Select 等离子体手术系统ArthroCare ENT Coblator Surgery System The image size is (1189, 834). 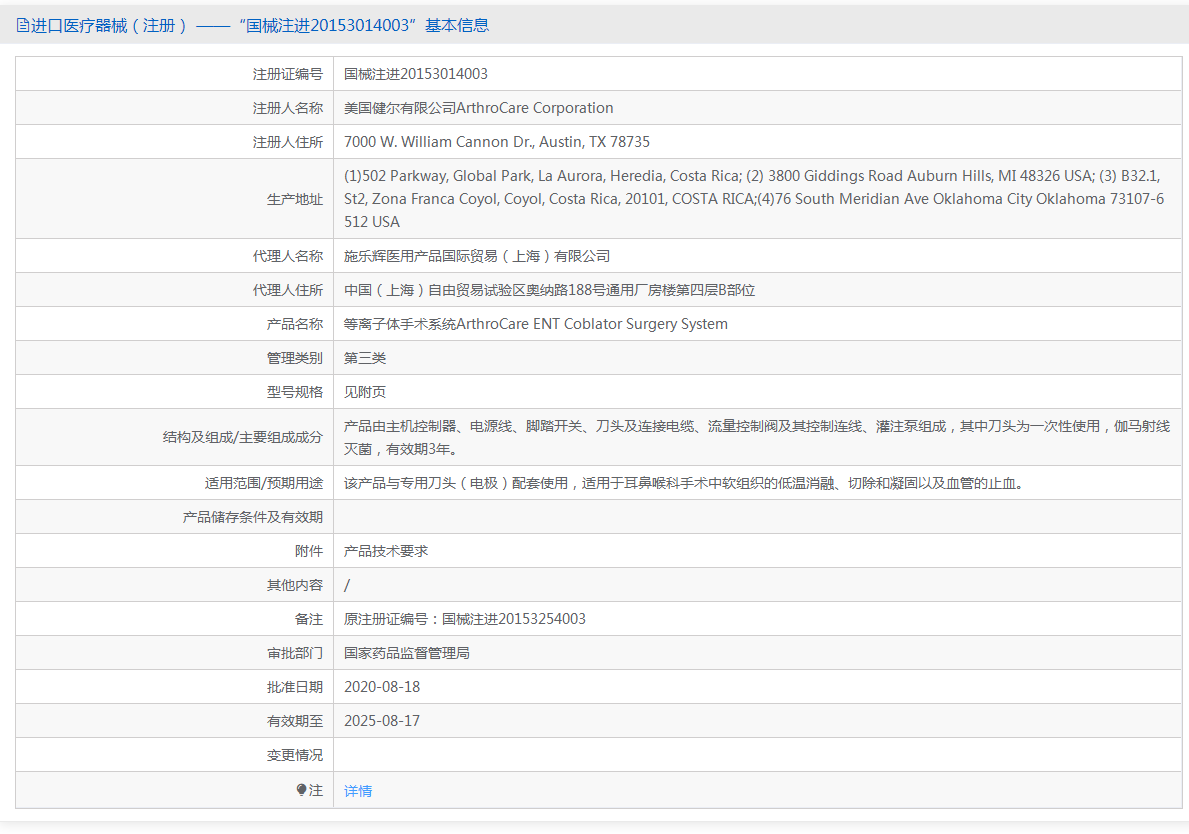coord(535,324)
